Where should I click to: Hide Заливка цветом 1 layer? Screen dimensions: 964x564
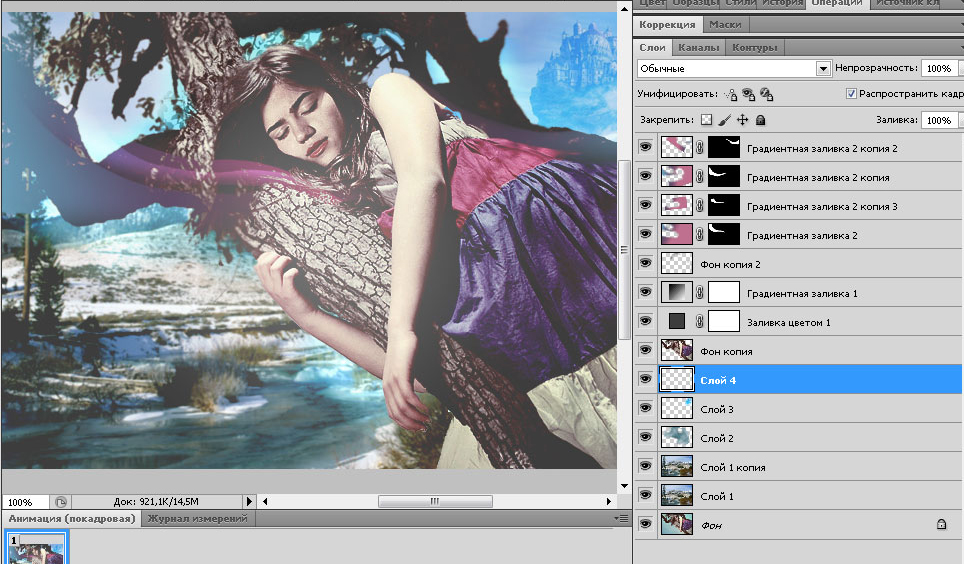[x=645, y=321]
